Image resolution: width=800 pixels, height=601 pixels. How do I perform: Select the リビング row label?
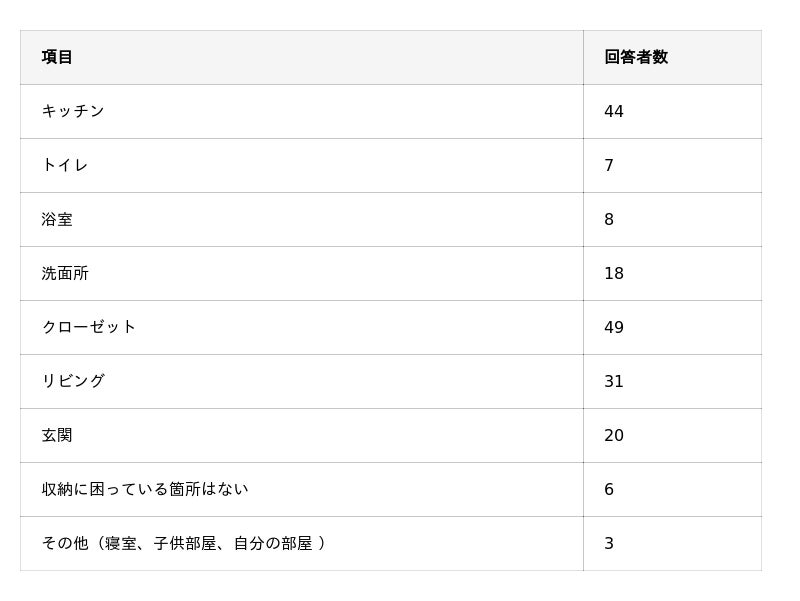[73, 381]
